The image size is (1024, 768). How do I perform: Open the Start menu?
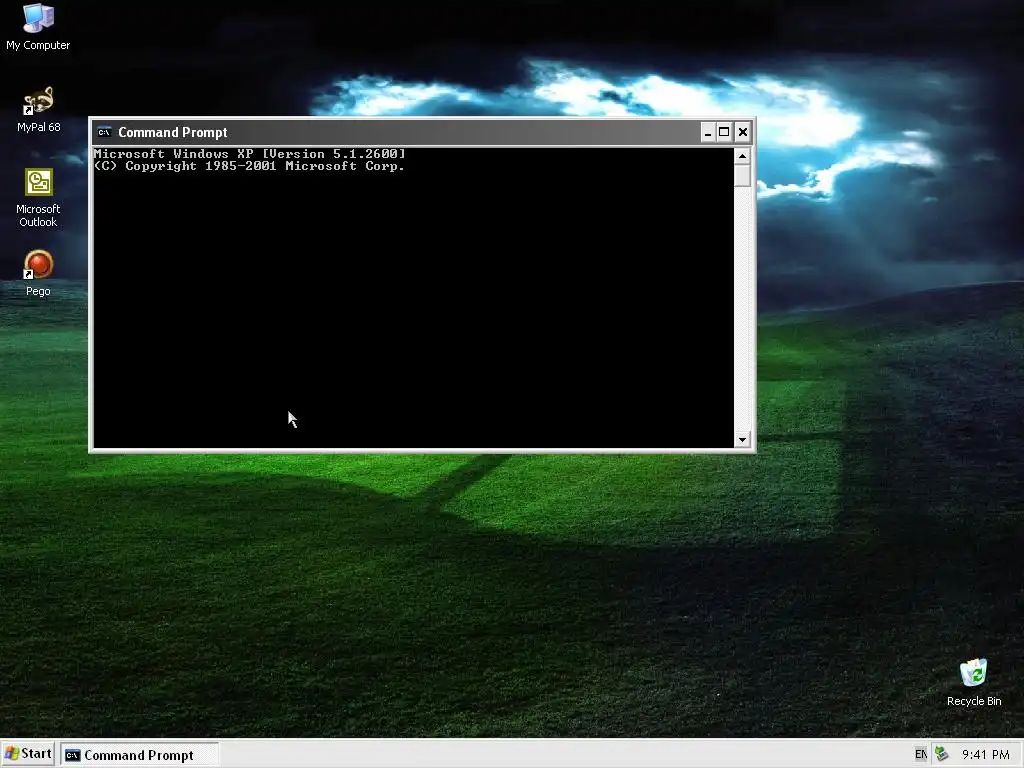[x=28, y=754]
